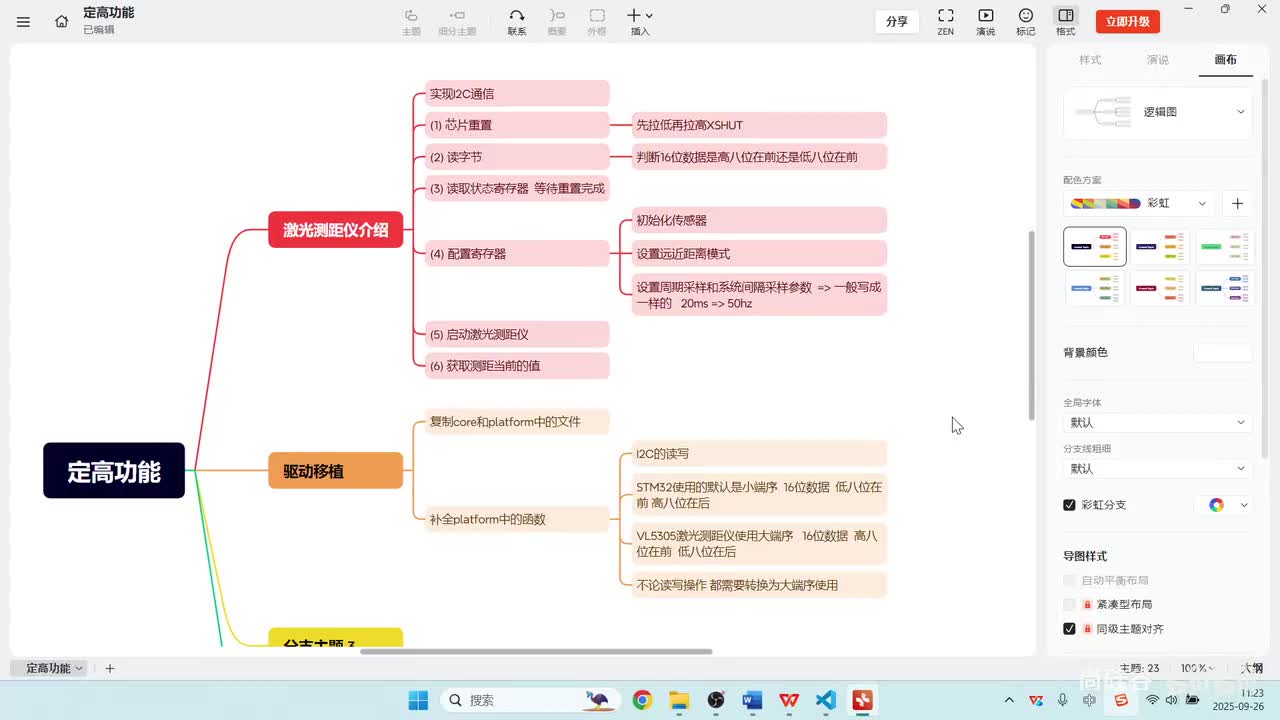The image size is (1280, 720).
Task: Select the 定高功能 central topic
Action: click(x=114, y=471)
